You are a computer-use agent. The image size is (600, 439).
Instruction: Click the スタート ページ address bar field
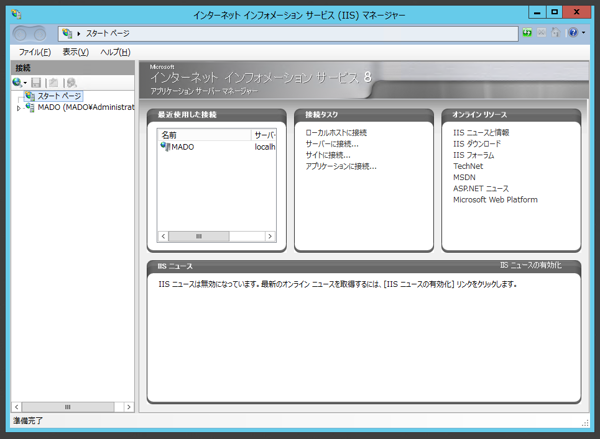point(288,34)
